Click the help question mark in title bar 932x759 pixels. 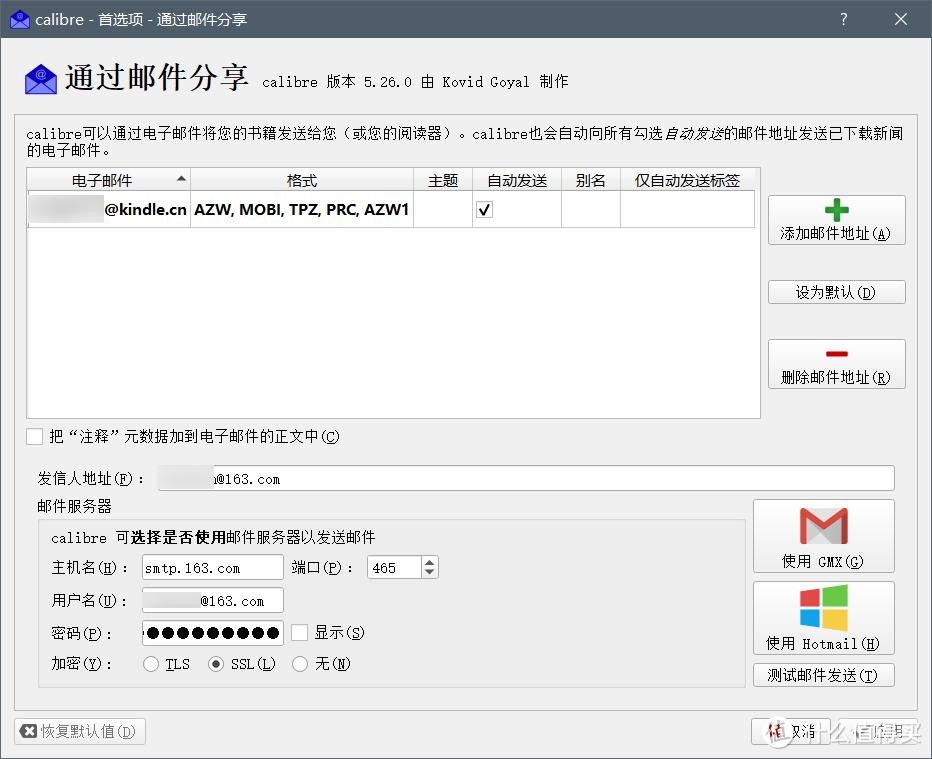coord(844,19)
